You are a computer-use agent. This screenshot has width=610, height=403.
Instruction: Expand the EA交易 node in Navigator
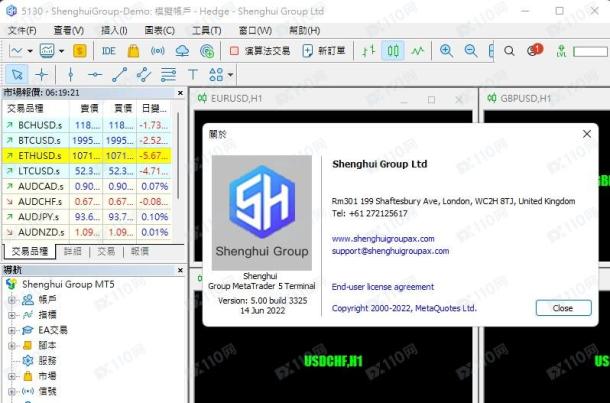(12, 331)
